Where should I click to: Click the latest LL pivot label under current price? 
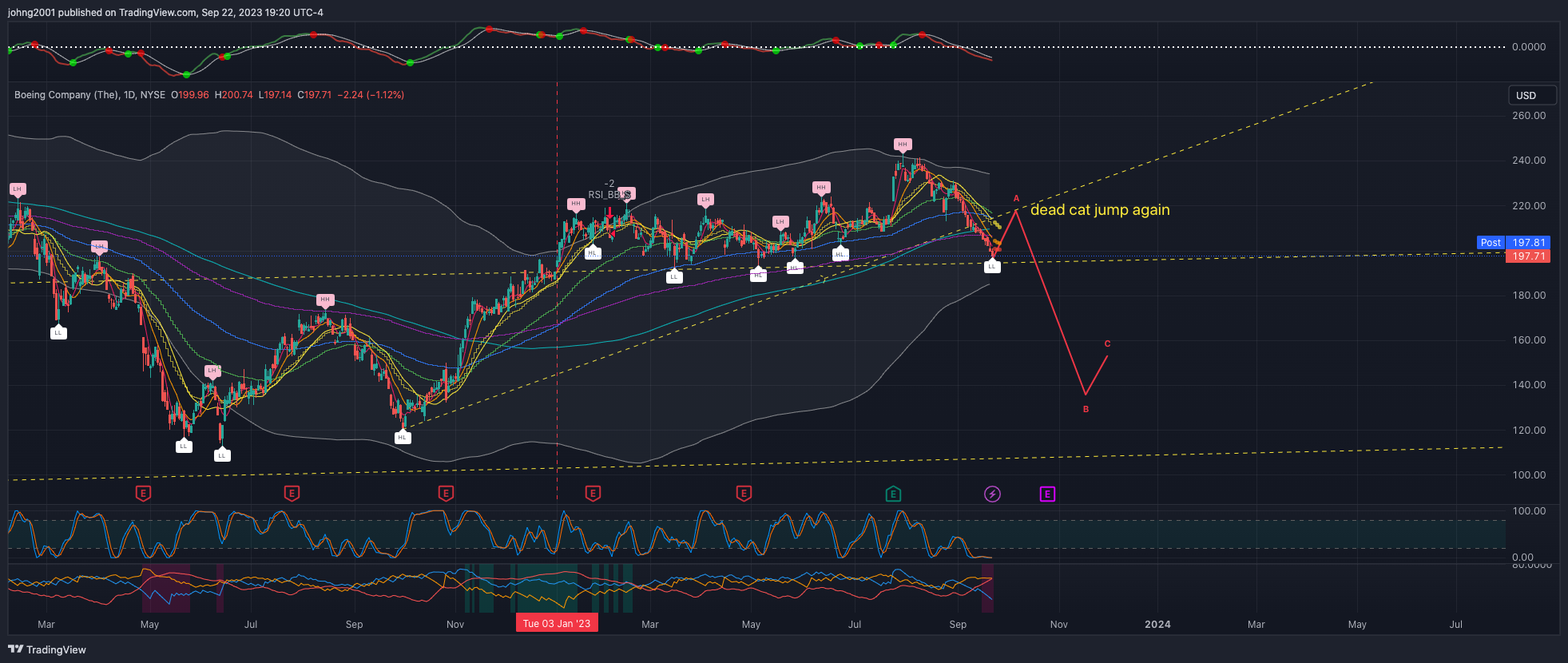(991, 266)
